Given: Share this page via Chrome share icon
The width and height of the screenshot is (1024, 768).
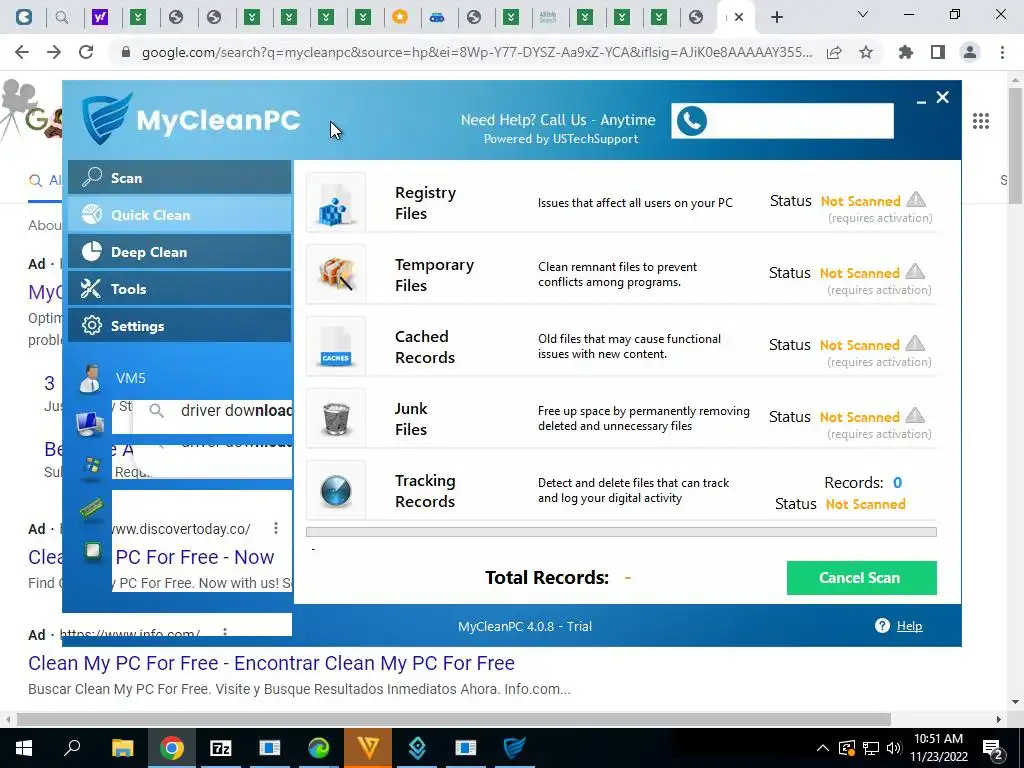Looking at the screenshot, I should tap(834, 52).
